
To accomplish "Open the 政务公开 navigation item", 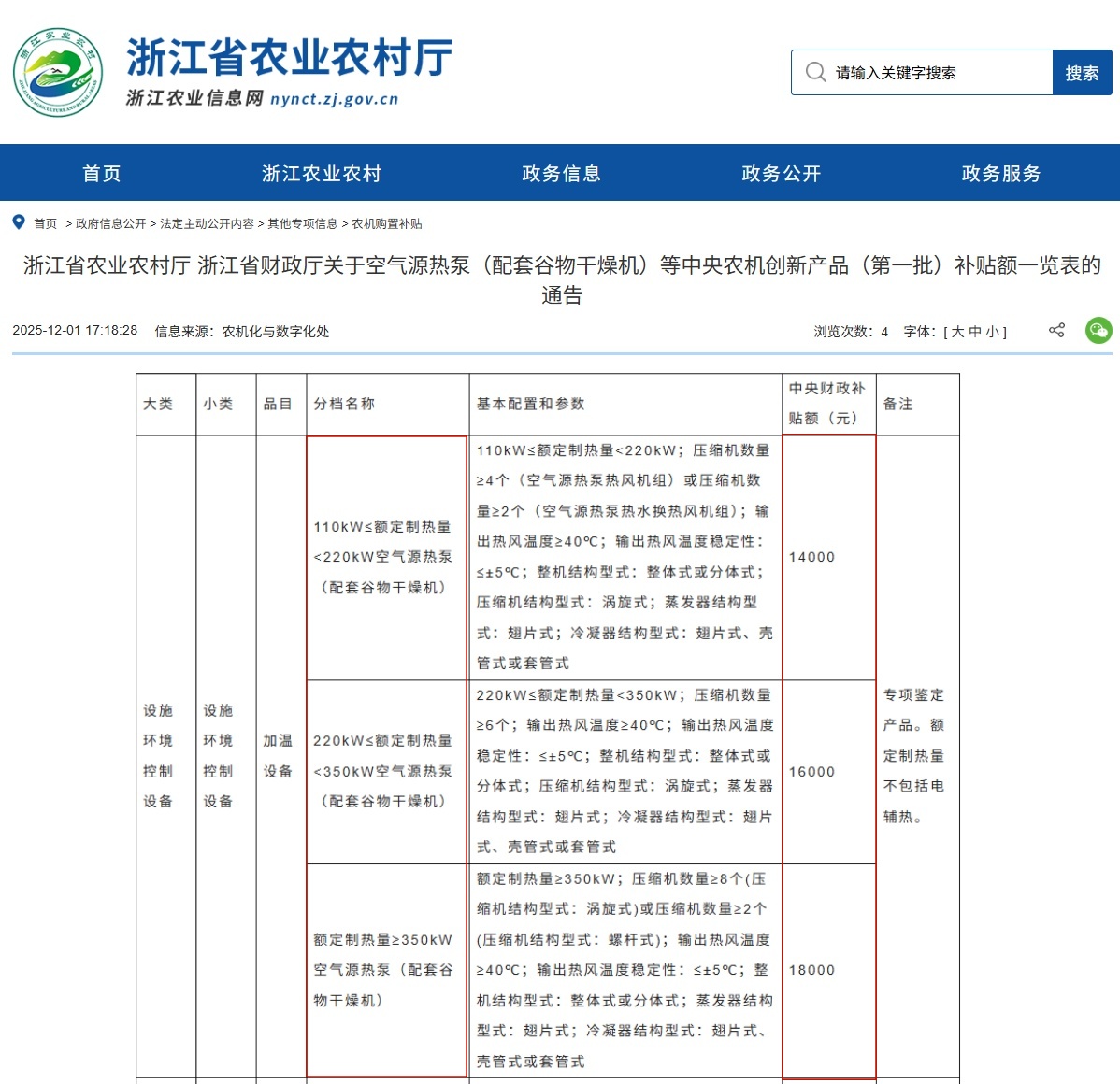I will click(781, 173).
